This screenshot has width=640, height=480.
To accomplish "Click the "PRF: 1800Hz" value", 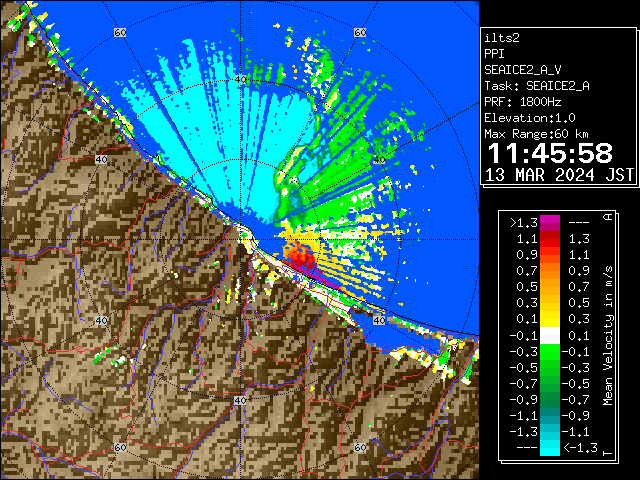I will (522, 102).
